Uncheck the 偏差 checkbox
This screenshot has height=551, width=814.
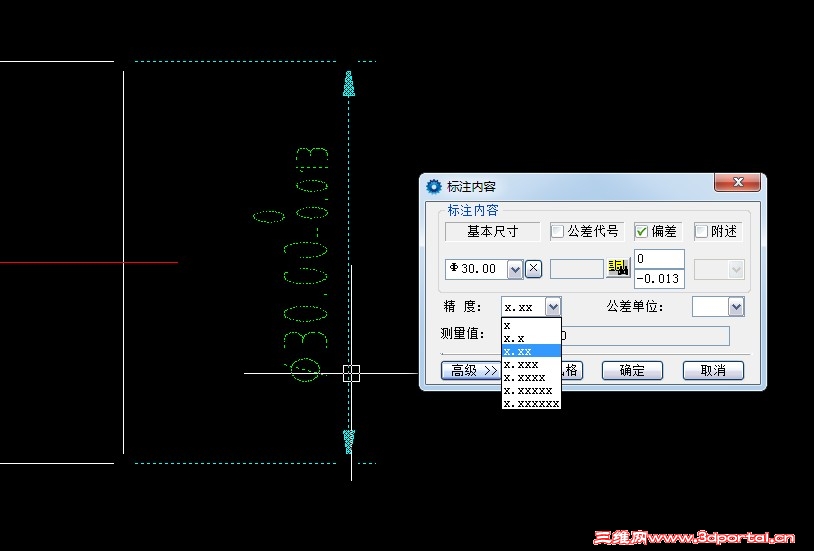[x=642, y=231]
